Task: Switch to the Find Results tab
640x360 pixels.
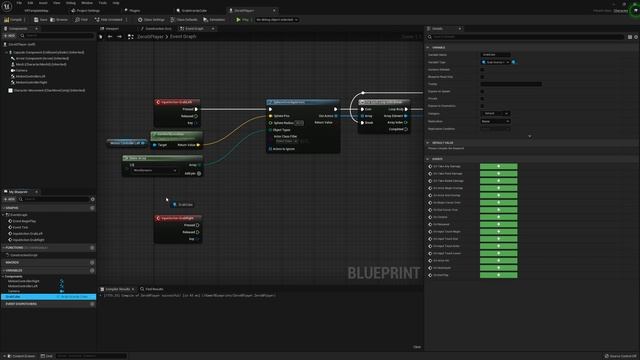Action: point(152,289)
